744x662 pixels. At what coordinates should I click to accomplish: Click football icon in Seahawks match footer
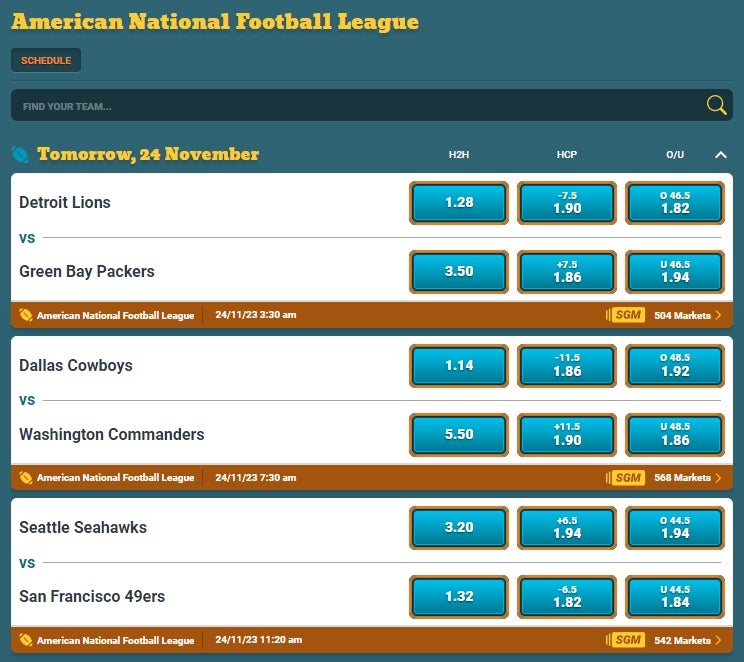(26, 640)
